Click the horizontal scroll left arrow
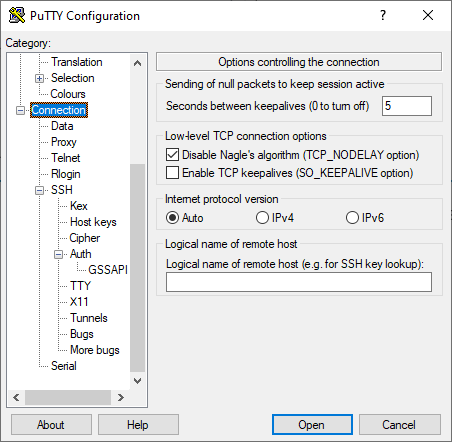The image size is (452, 442). click(x=16, y=397)
